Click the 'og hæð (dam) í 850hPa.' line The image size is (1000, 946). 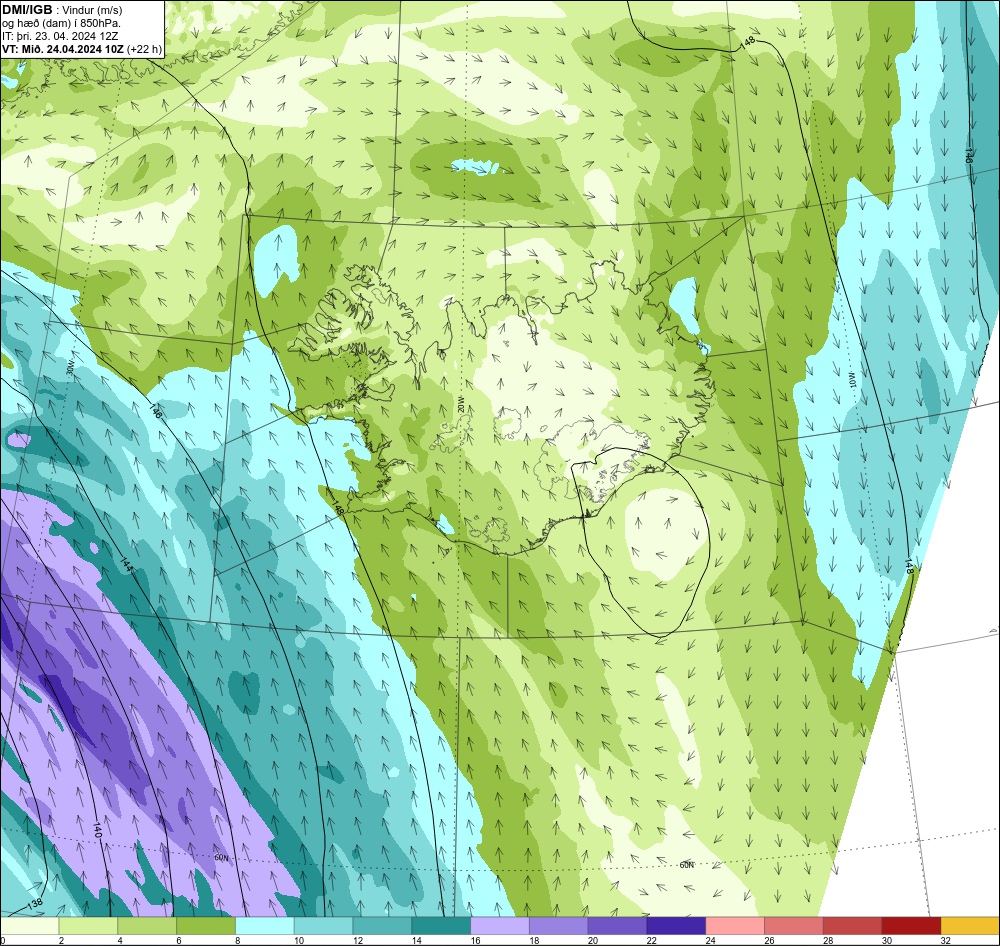click(61, 24)
